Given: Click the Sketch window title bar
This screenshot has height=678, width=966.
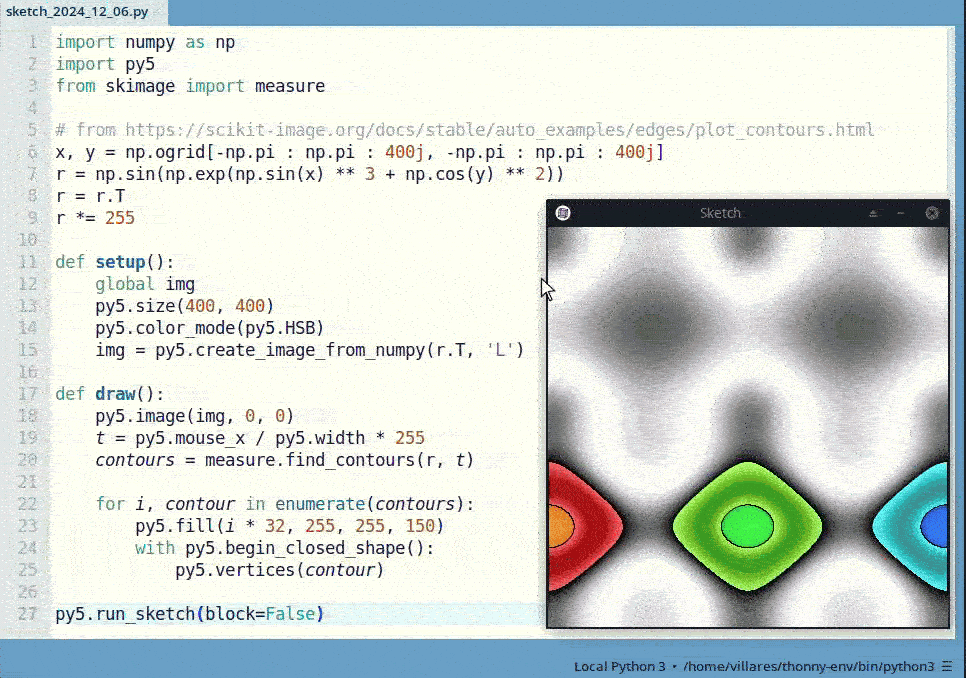Looking at the screenshot, I should (x=720, y=213).
